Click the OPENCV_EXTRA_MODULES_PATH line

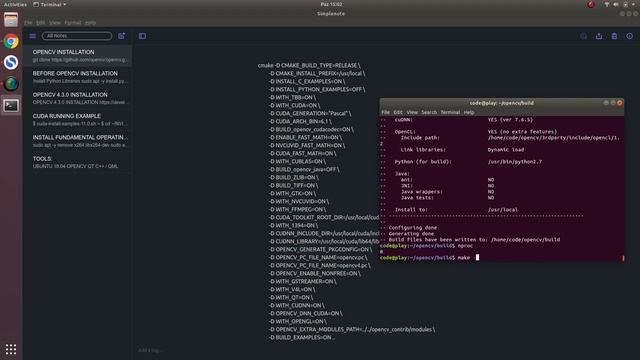click(x=353, y=329)
